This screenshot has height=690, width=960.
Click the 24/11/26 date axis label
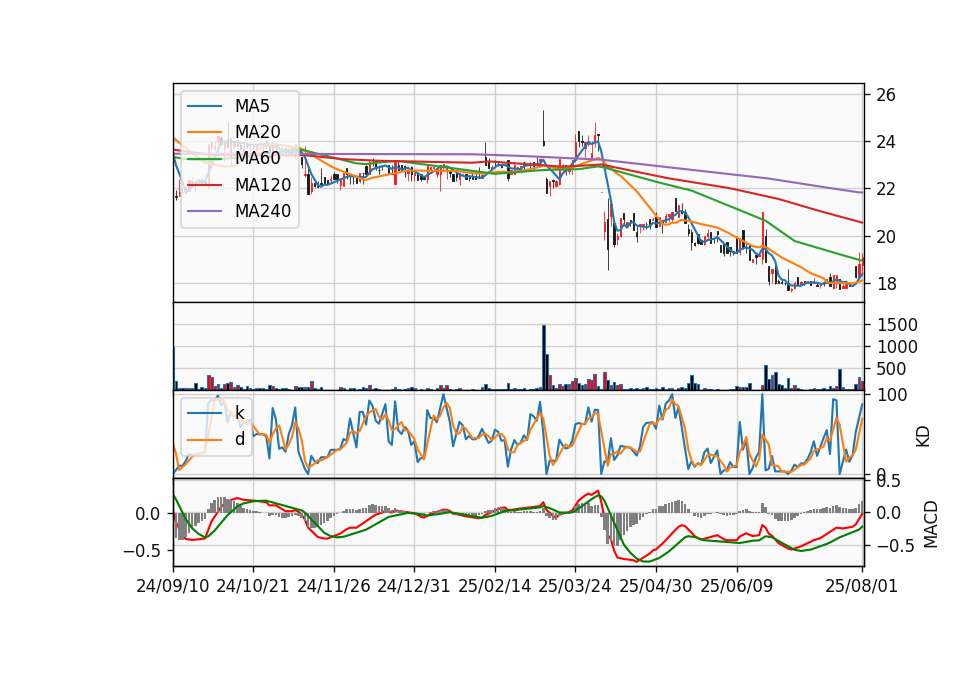[334, 586]
